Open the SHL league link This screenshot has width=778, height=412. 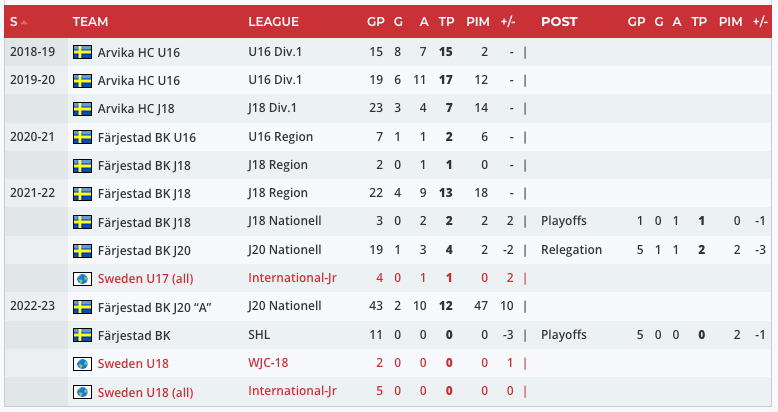click(259, 334)
